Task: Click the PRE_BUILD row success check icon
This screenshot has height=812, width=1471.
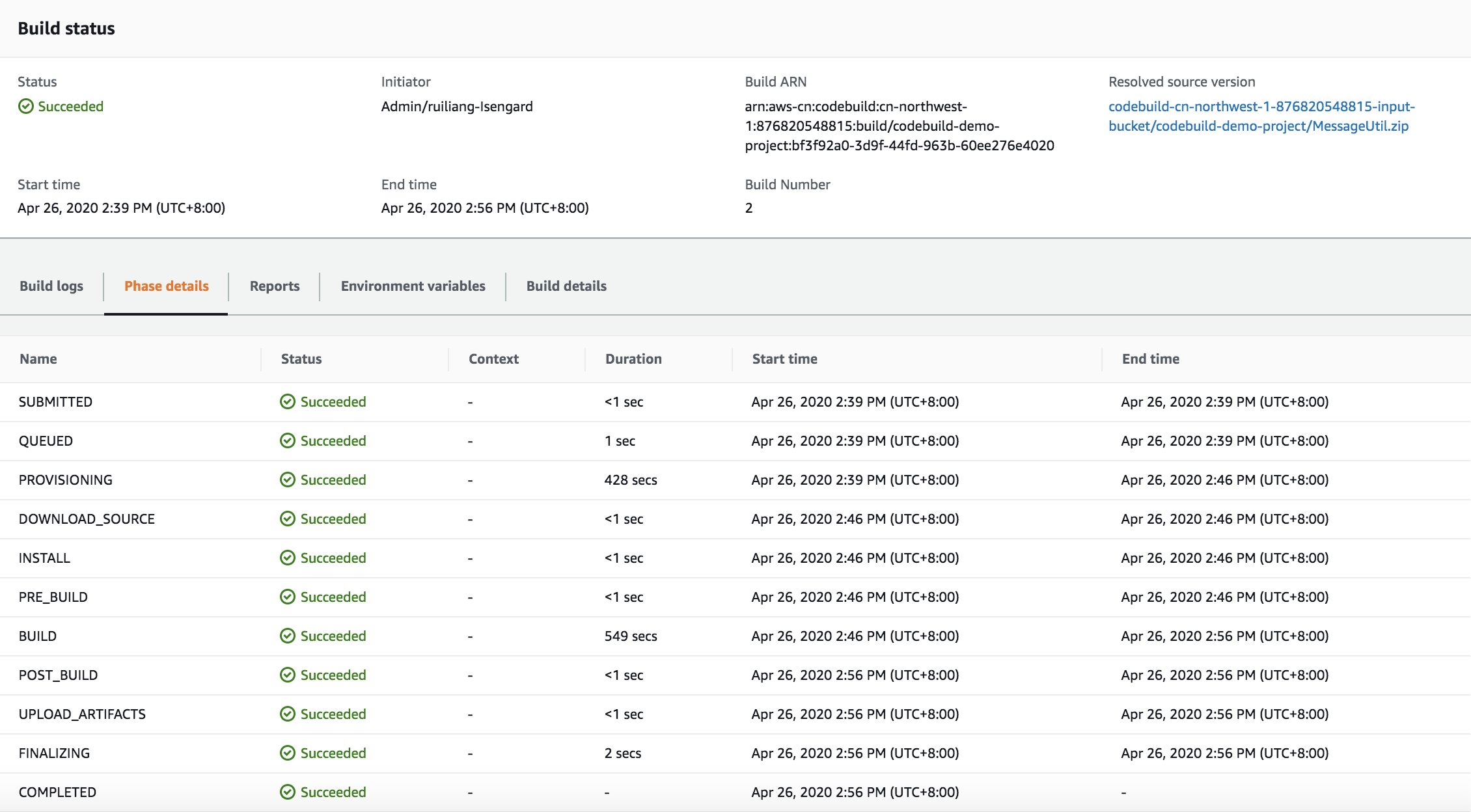Action: coord(288,597)
